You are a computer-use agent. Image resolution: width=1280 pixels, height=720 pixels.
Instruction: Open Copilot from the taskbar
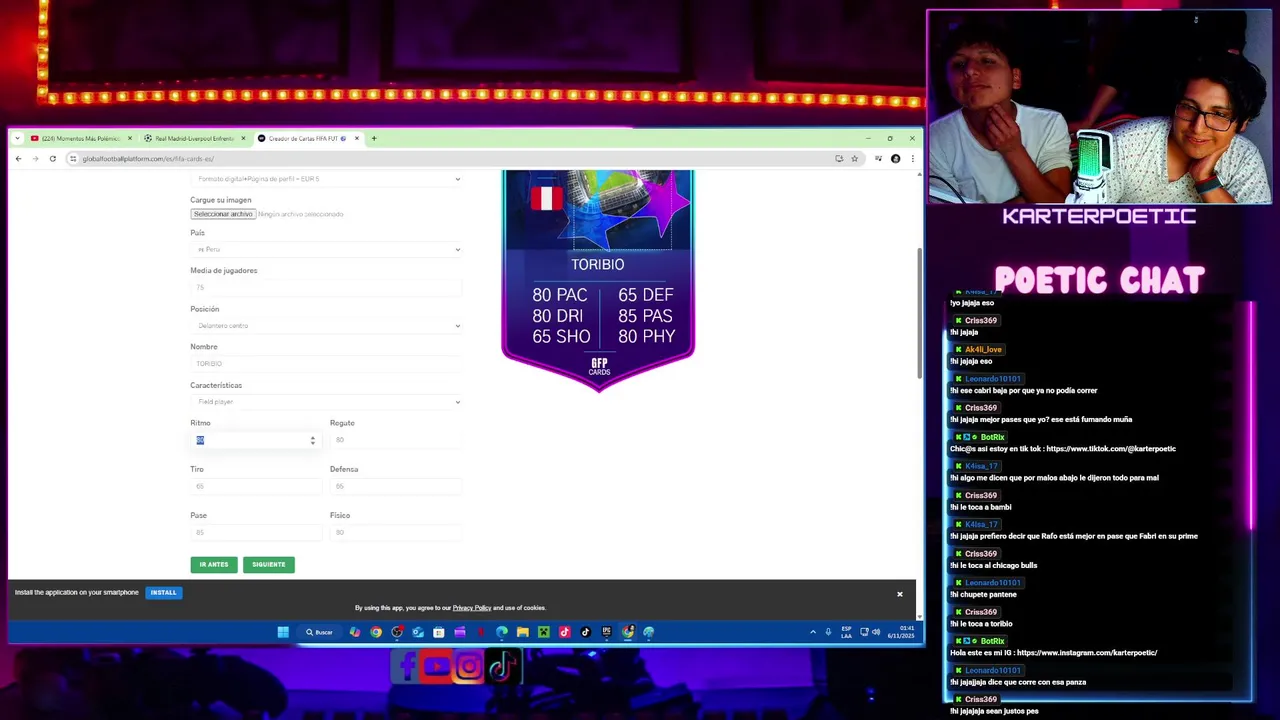[354, 632]
